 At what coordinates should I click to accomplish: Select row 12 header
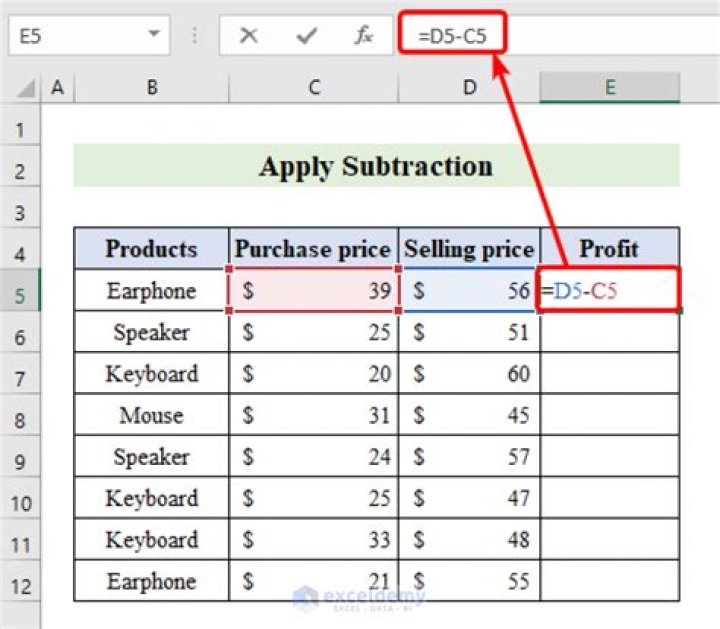point(21,582)
